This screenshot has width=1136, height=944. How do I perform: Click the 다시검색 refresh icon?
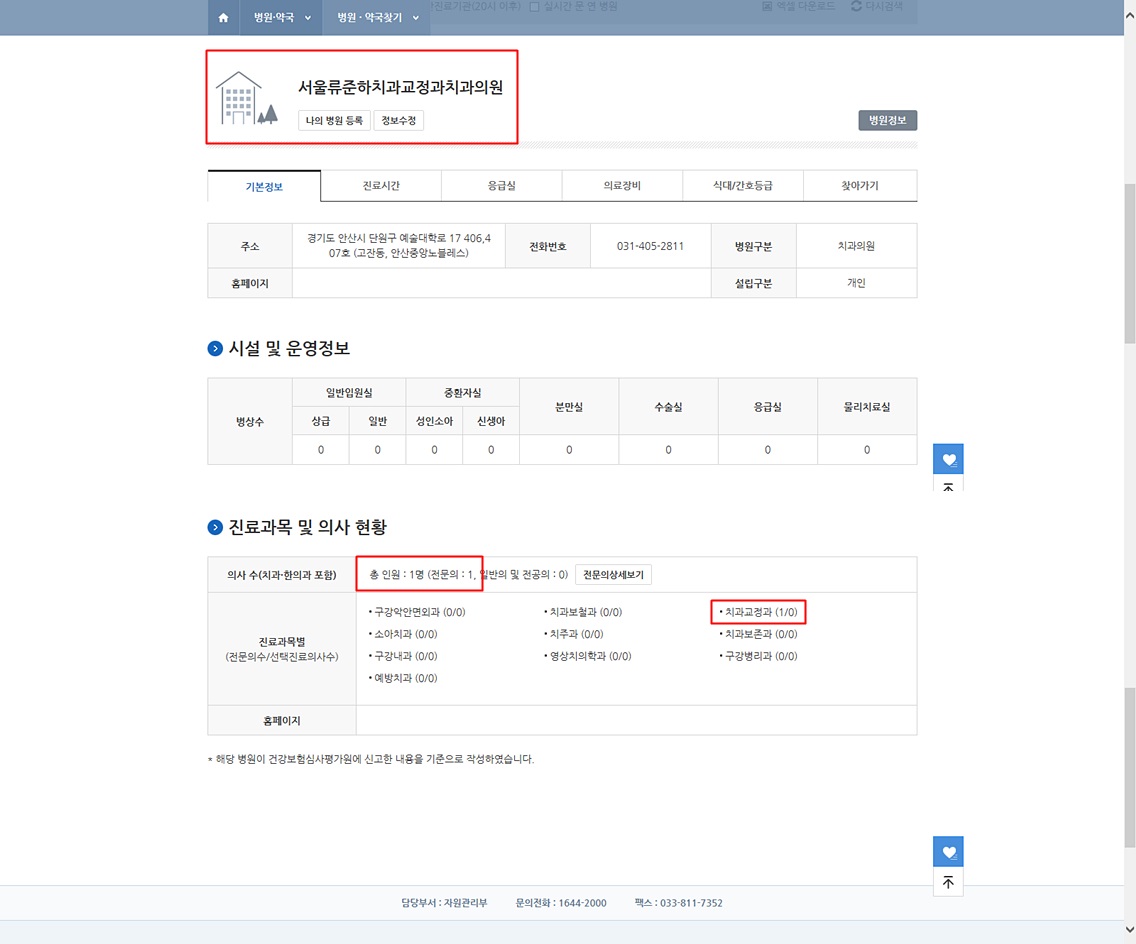click(856, 6)
